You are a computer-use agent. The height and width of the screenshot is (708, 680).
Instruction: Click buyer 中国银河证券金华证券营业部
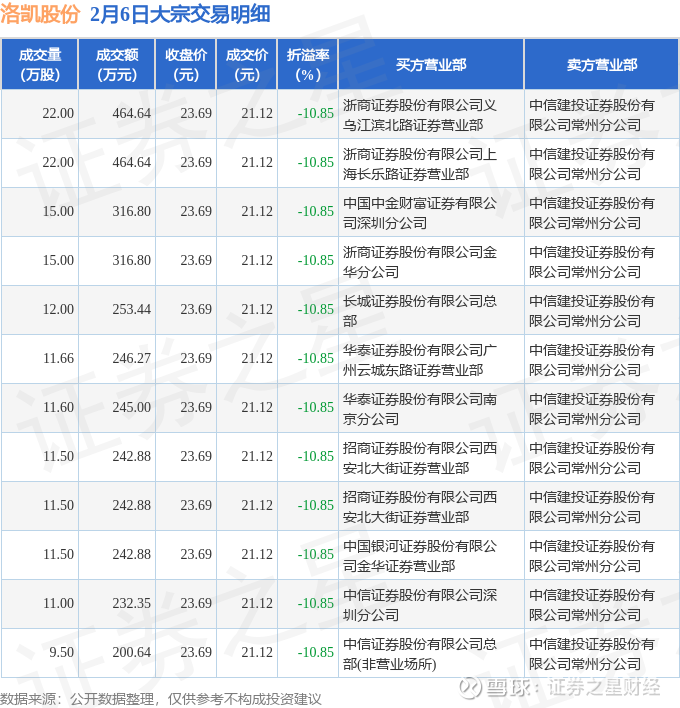420,556
